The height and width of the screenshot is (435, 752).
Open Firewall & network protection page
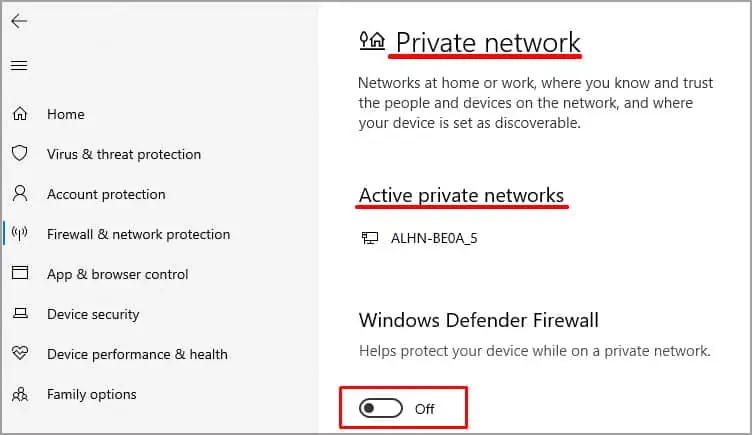coord(139,235)
